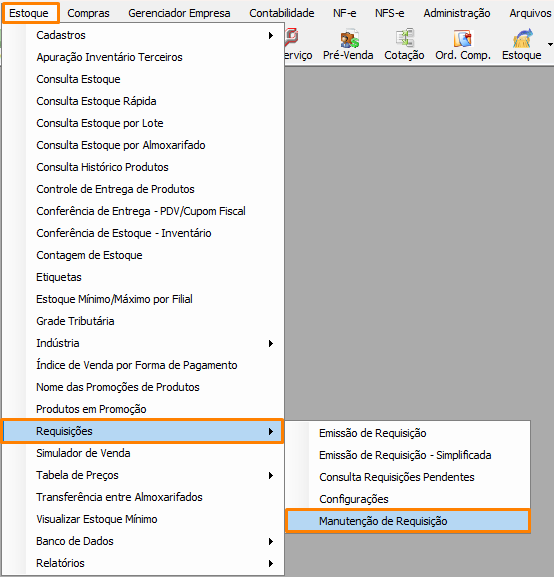Open the Estoque toolbar icon
Viewport: 554px width, 577px height.
[522, 45]
